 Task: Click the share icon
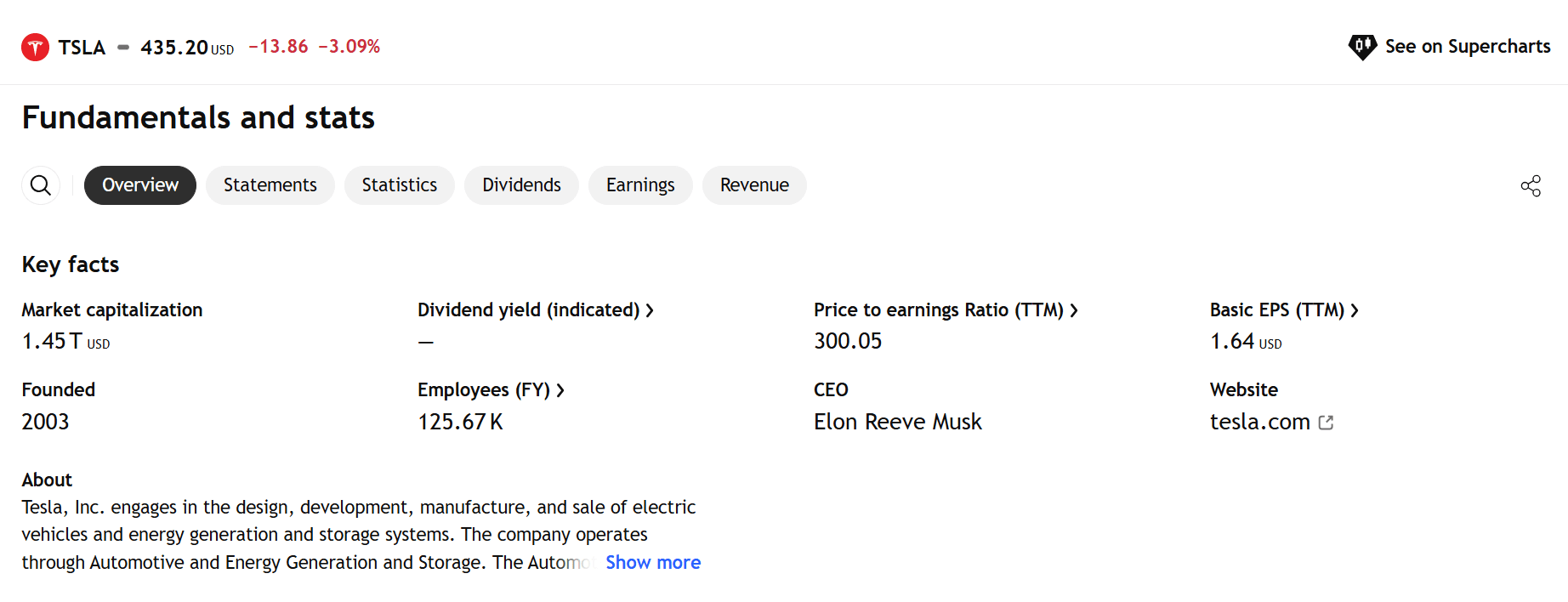click(x=1531, y=185)
